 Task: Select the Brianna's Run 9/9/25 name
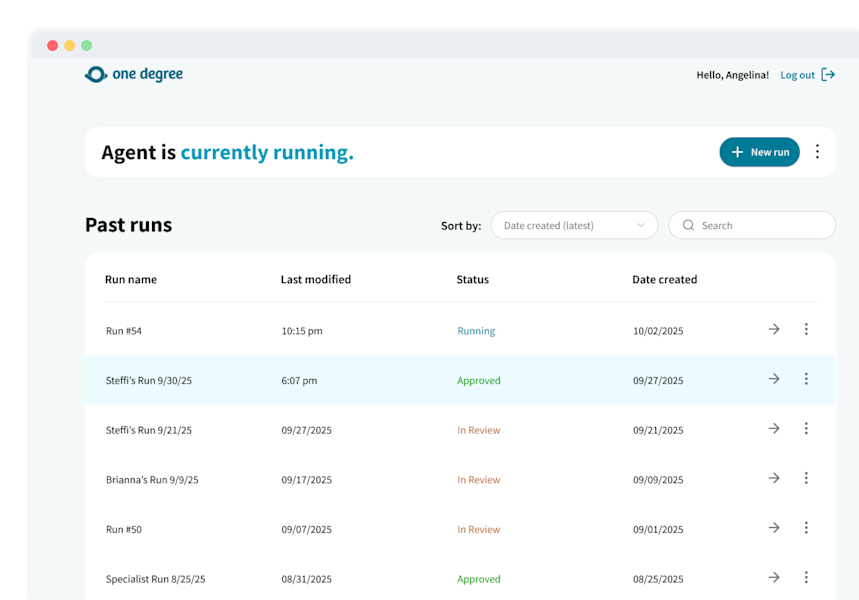tap(152, 480)
